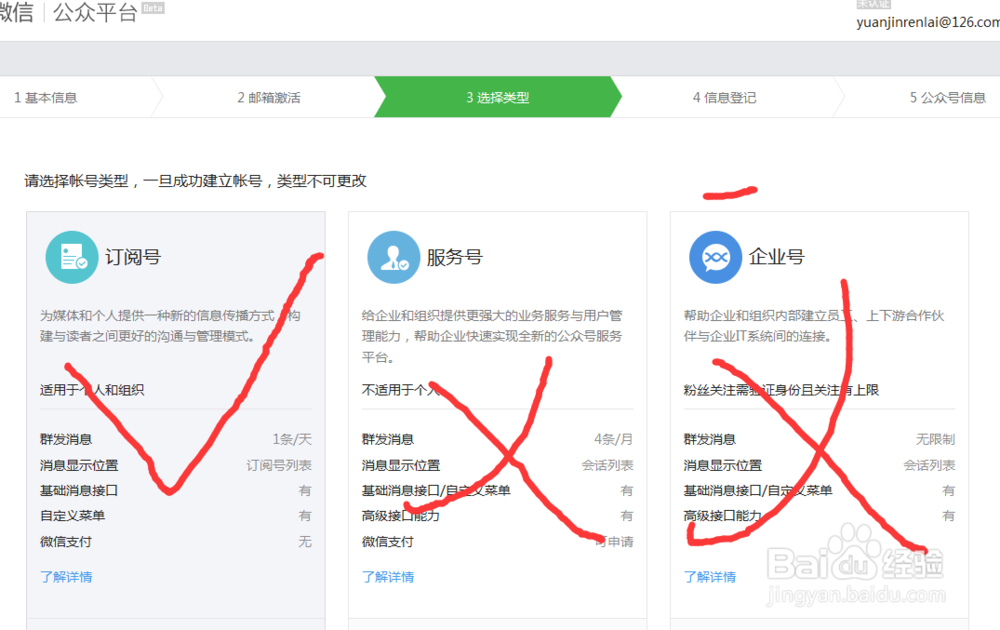This screenshot has height=630, width=1000.
Task: Click 4条/月 value in 服务号 card
Action: click(614, 439)
